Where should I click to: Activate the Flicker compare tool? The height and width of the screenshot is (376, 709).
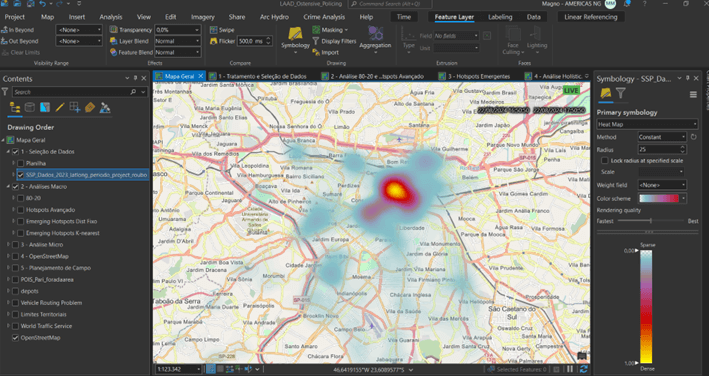(222, 41)
